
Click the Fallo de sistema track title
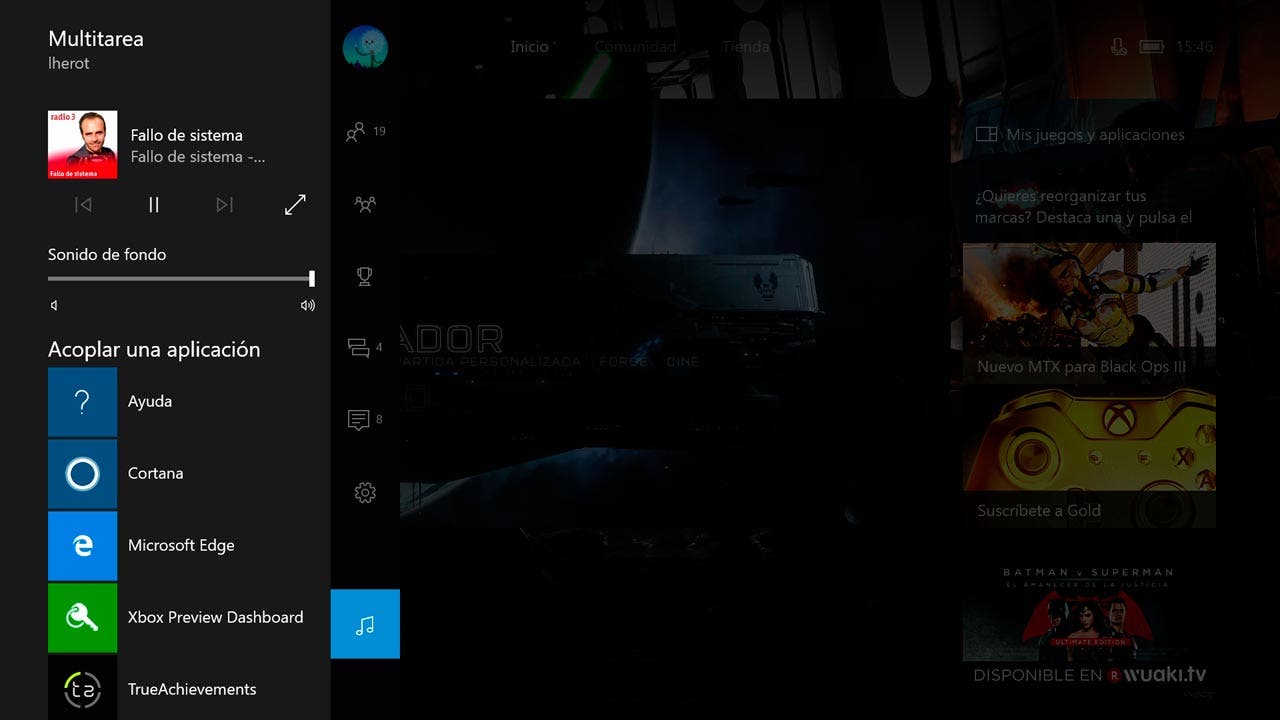186,135
